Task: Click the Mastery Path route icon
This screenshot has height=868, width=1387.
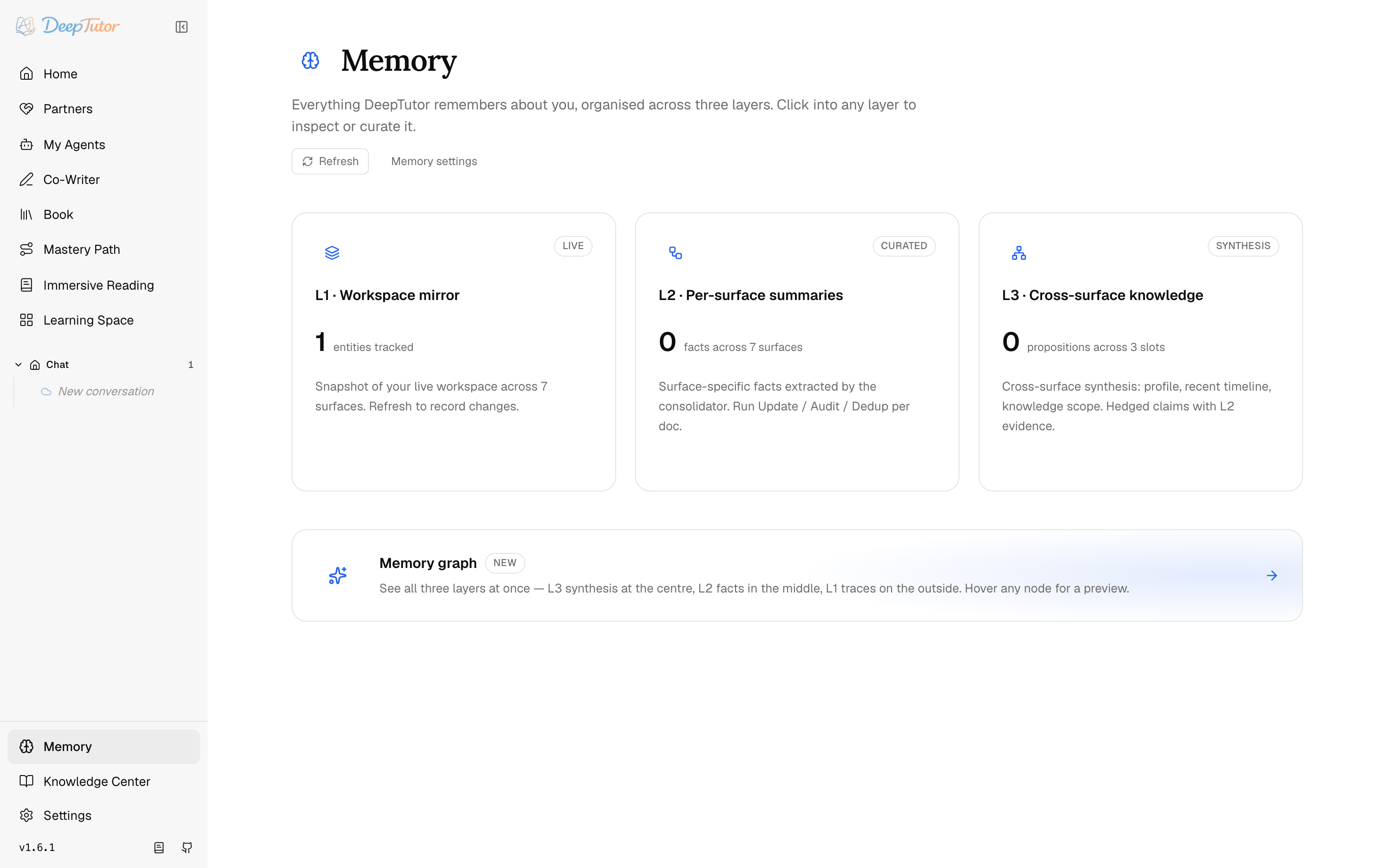Action: click(x=26, y=249)
